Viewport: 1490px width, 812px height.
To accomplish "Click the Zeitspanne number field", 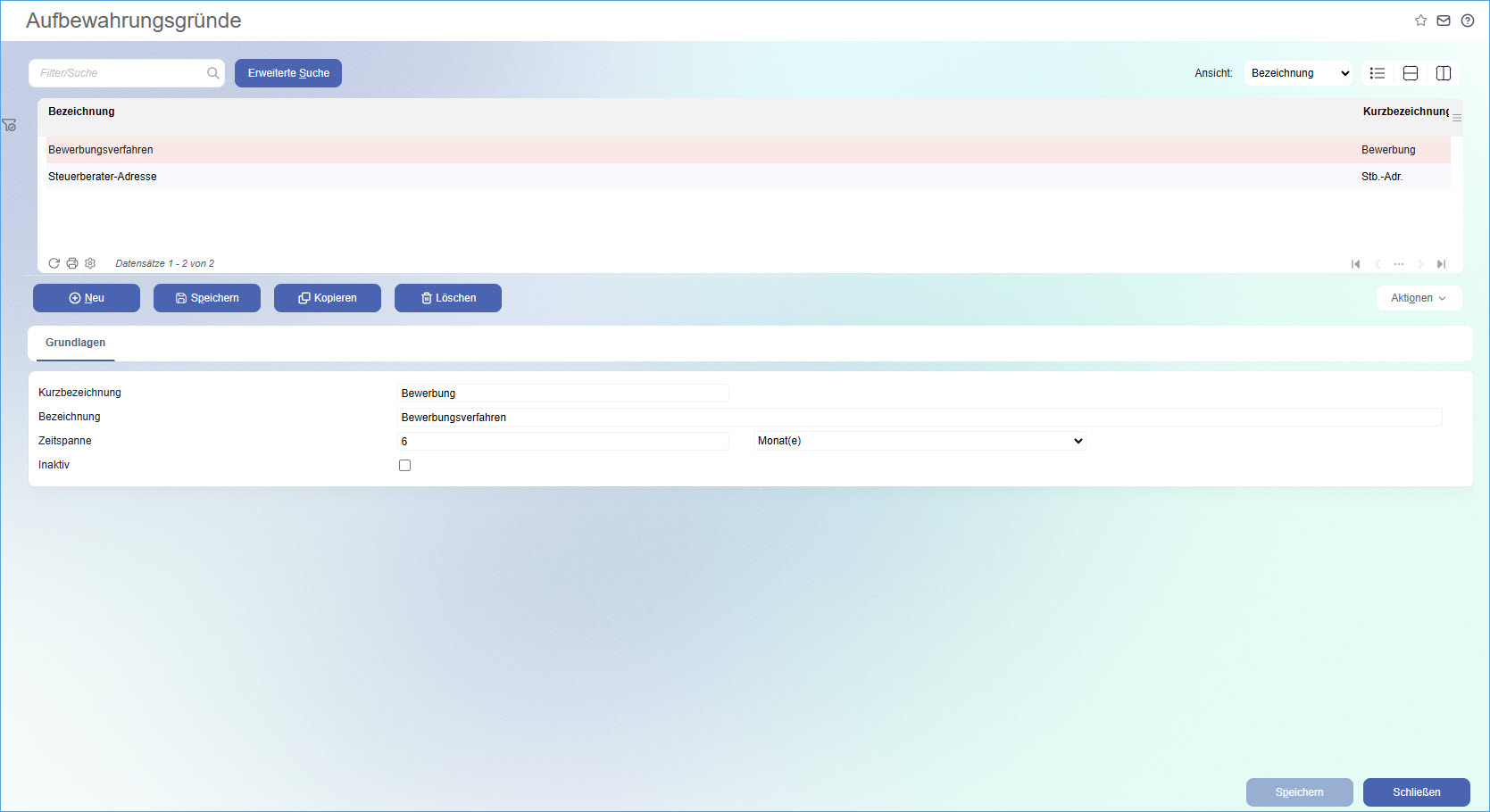I will [x=562, y=441].
